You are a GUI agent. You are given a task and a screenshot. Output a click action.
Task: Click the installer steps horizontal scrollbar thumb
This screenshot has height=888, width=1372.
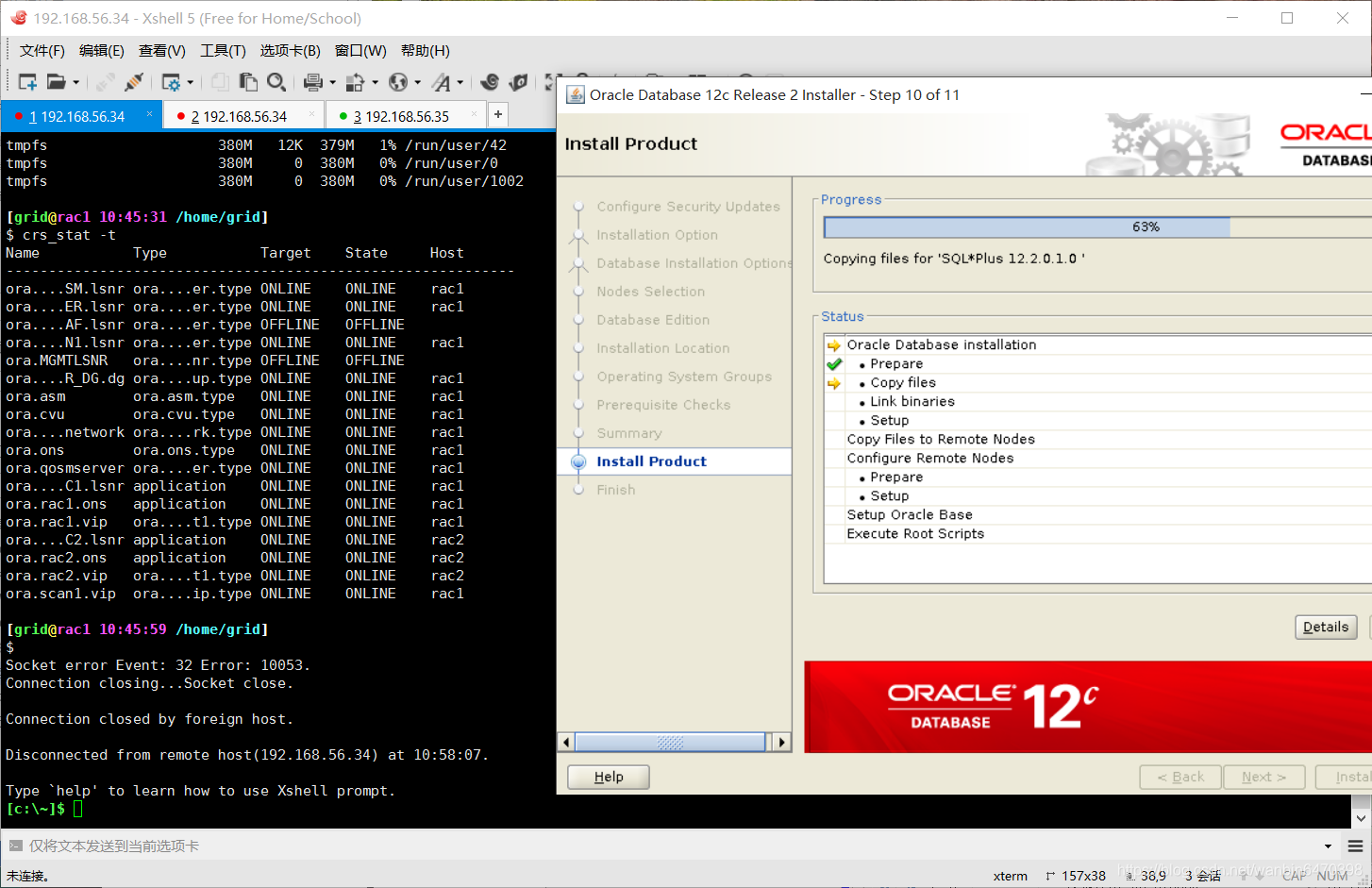pos(670,742)
